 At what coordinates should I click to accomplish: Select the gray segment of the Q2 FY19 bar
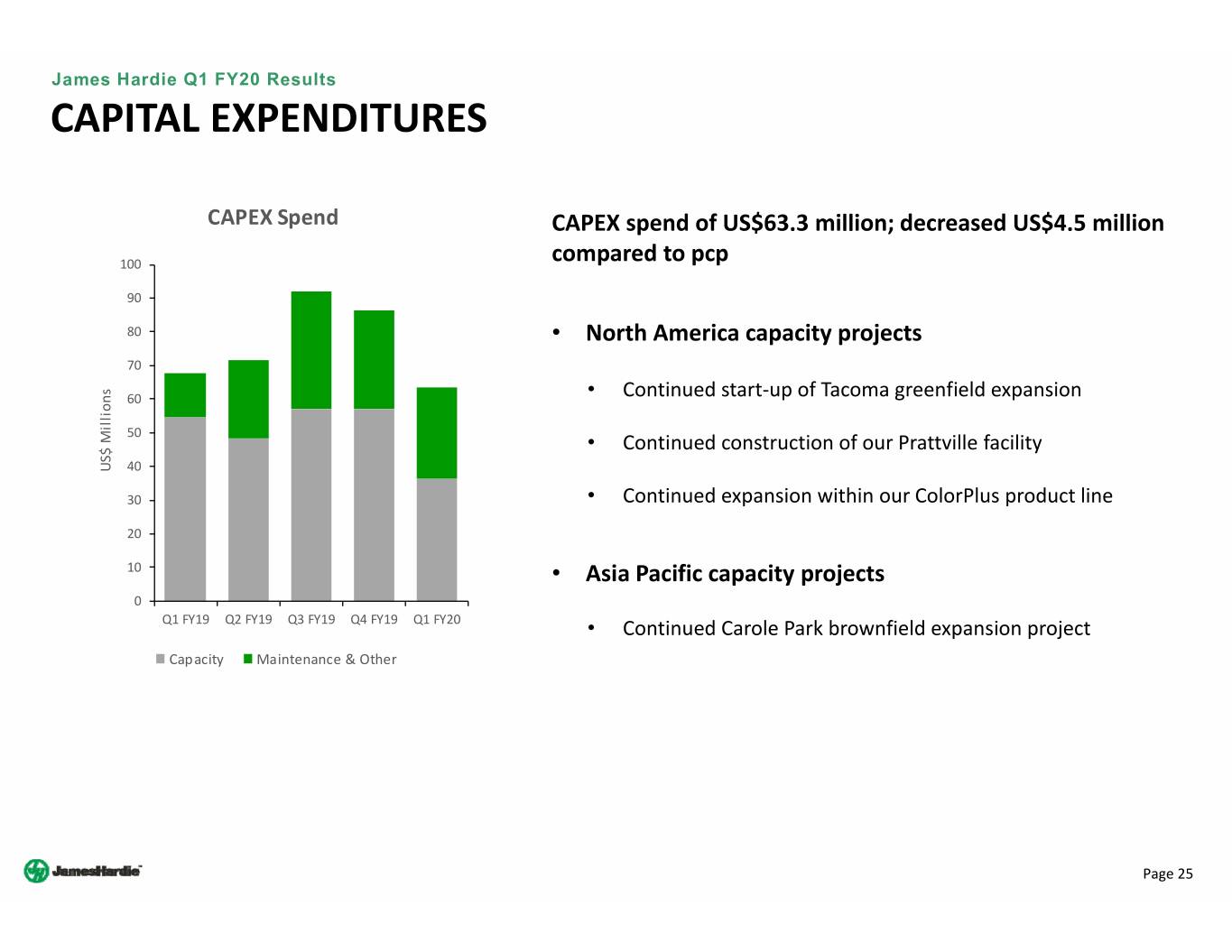pyautogui.click(x=248, y=519)
